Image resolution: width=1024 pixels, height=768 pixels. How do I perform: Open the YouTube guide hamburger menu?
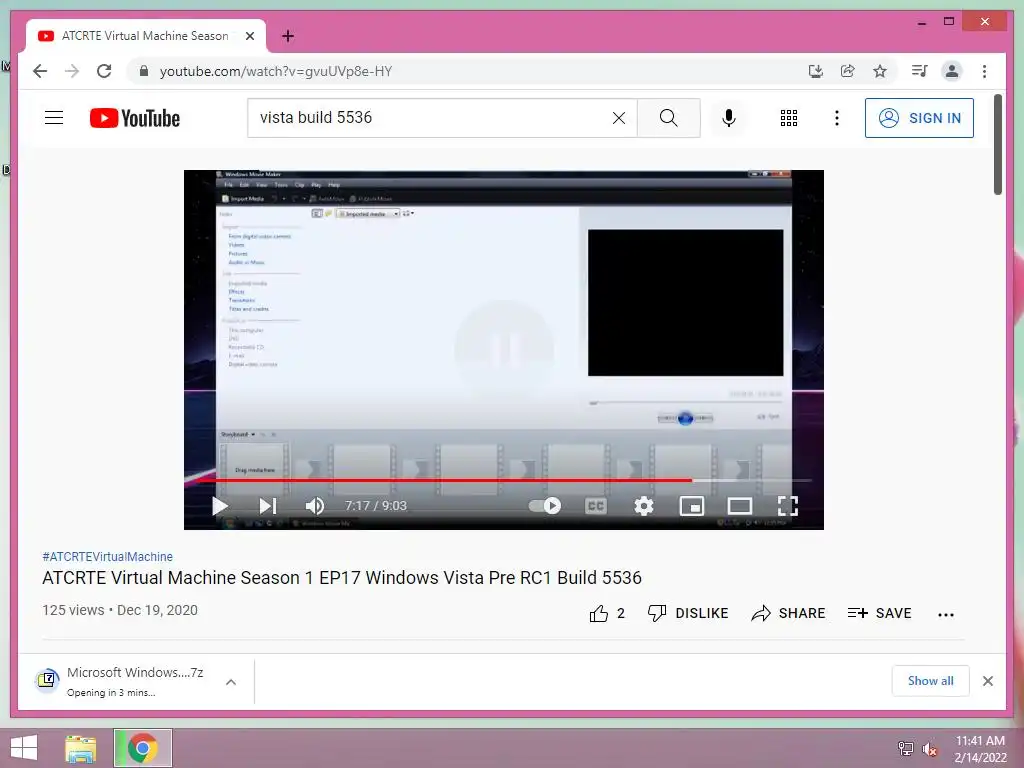pos(54,118)
